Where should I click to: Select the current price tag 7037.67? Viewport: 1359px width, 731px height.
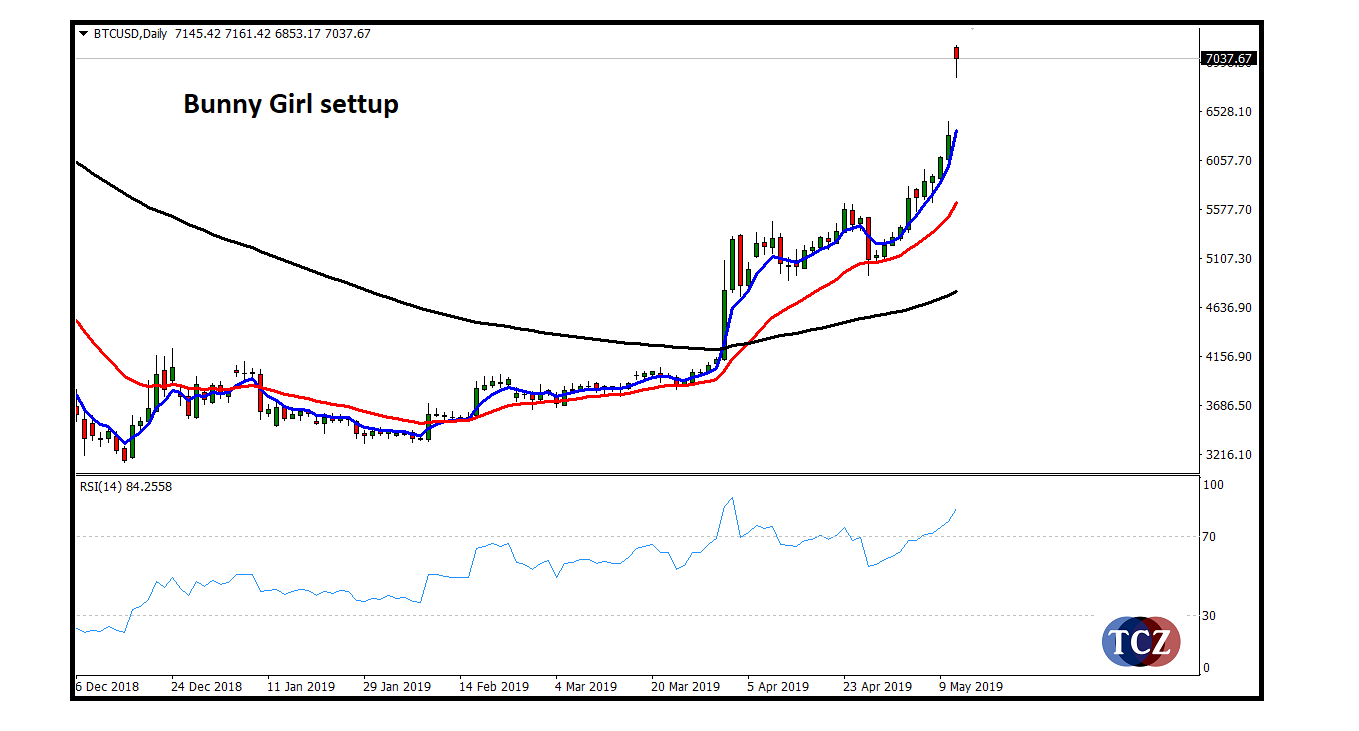[1228, 59]
